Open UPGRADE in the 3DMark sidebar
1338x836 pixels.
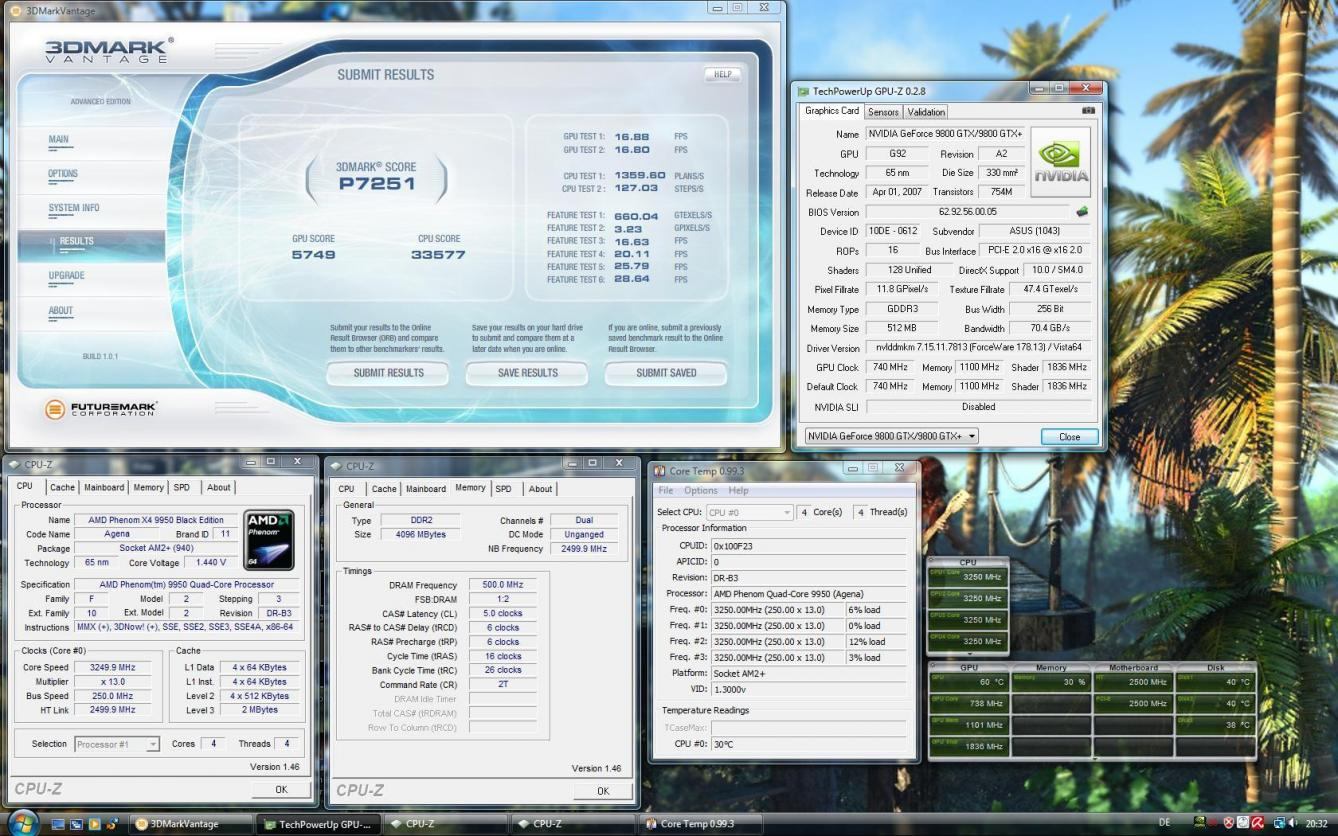tap(67, 276)
